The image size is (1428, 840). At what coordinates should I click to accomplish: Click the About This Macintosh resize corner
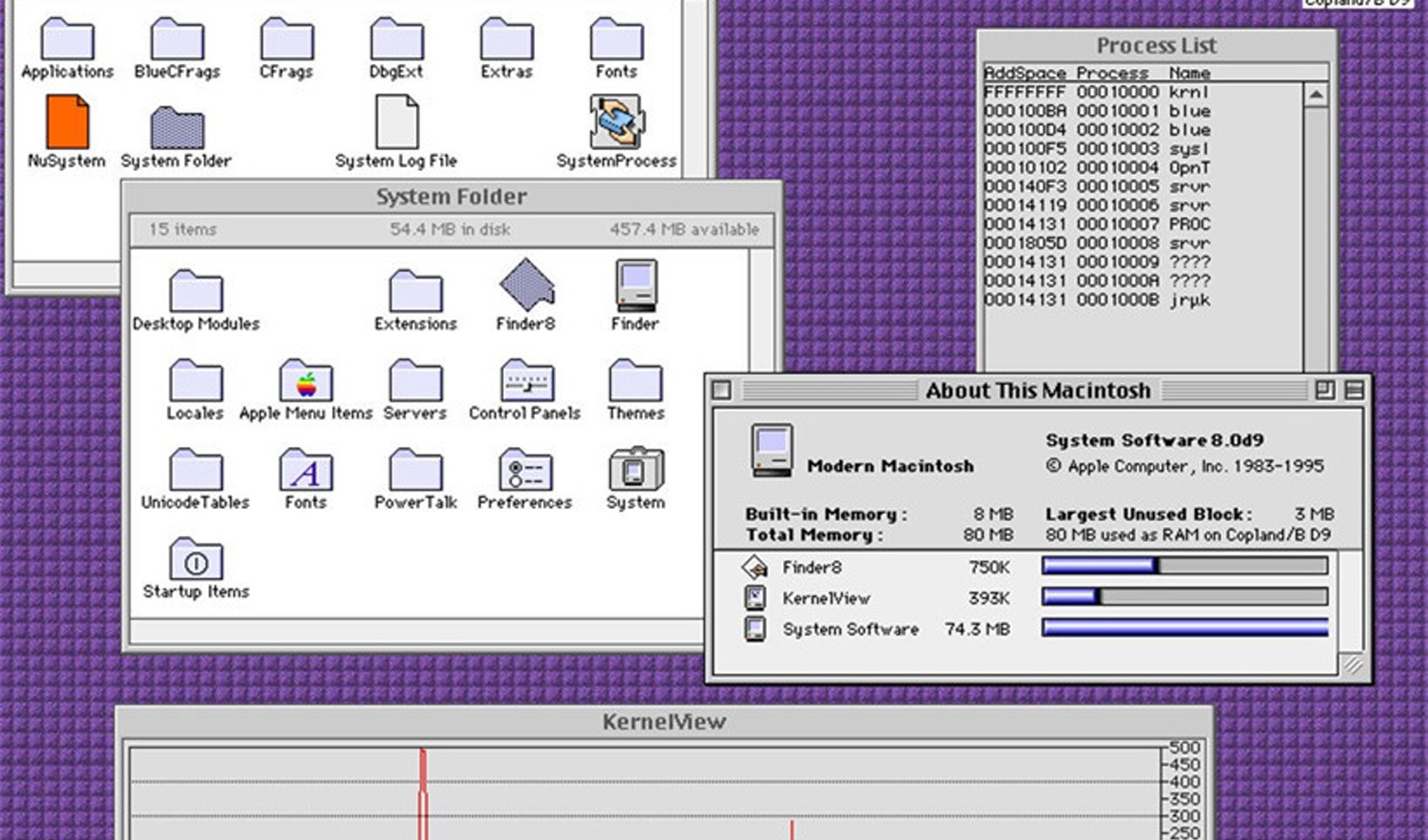point(1352,664)
